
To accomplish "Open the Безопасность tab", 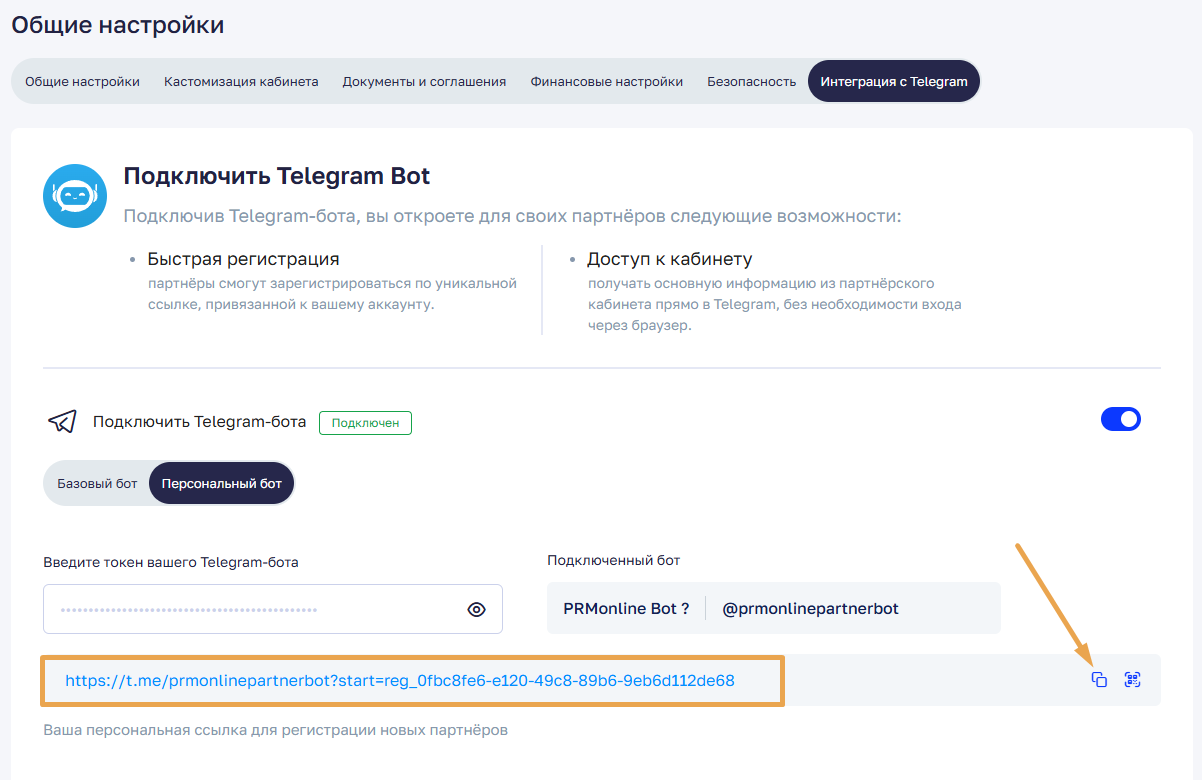I will (751, 81).
